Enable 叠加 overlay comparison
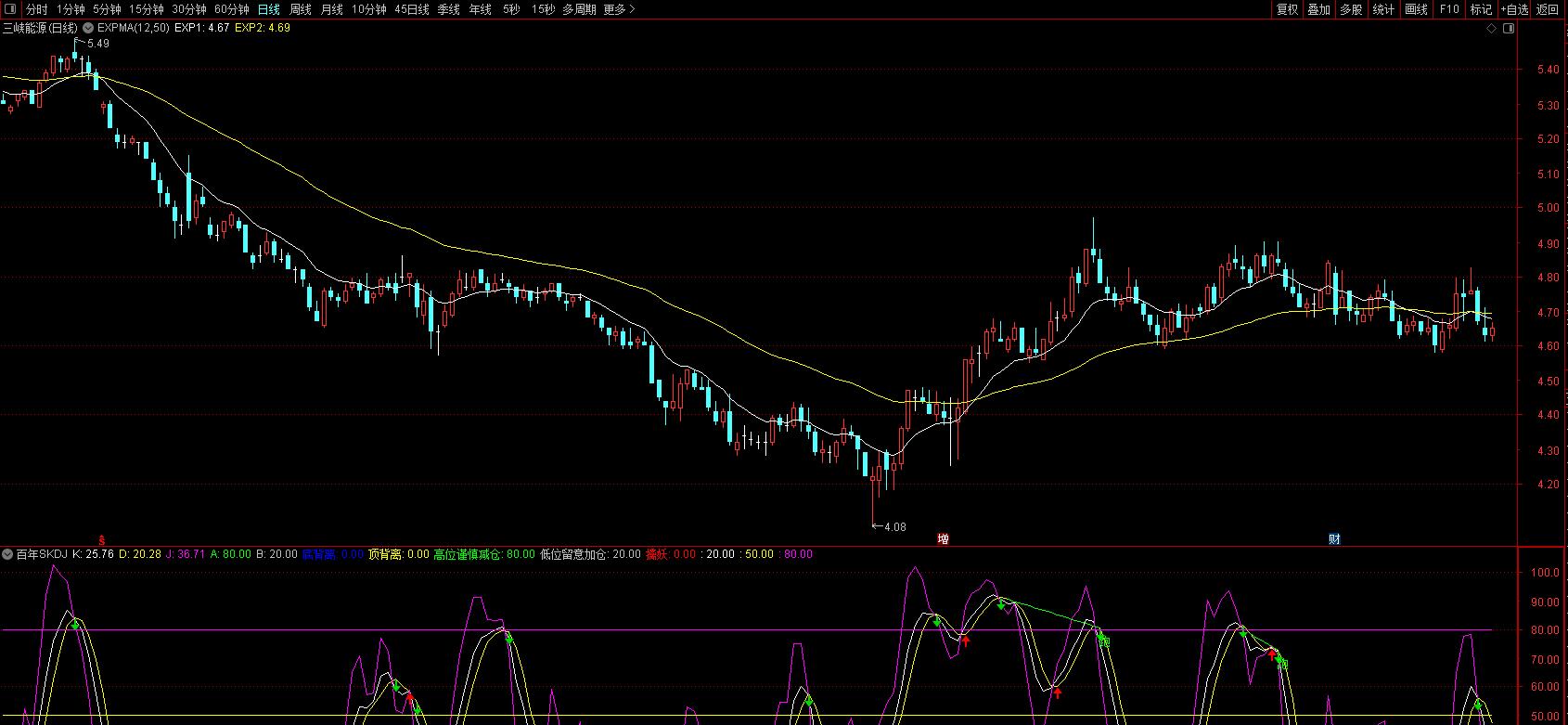The width and height of the screenshot is (1568, 725). tap(1318, 9)
